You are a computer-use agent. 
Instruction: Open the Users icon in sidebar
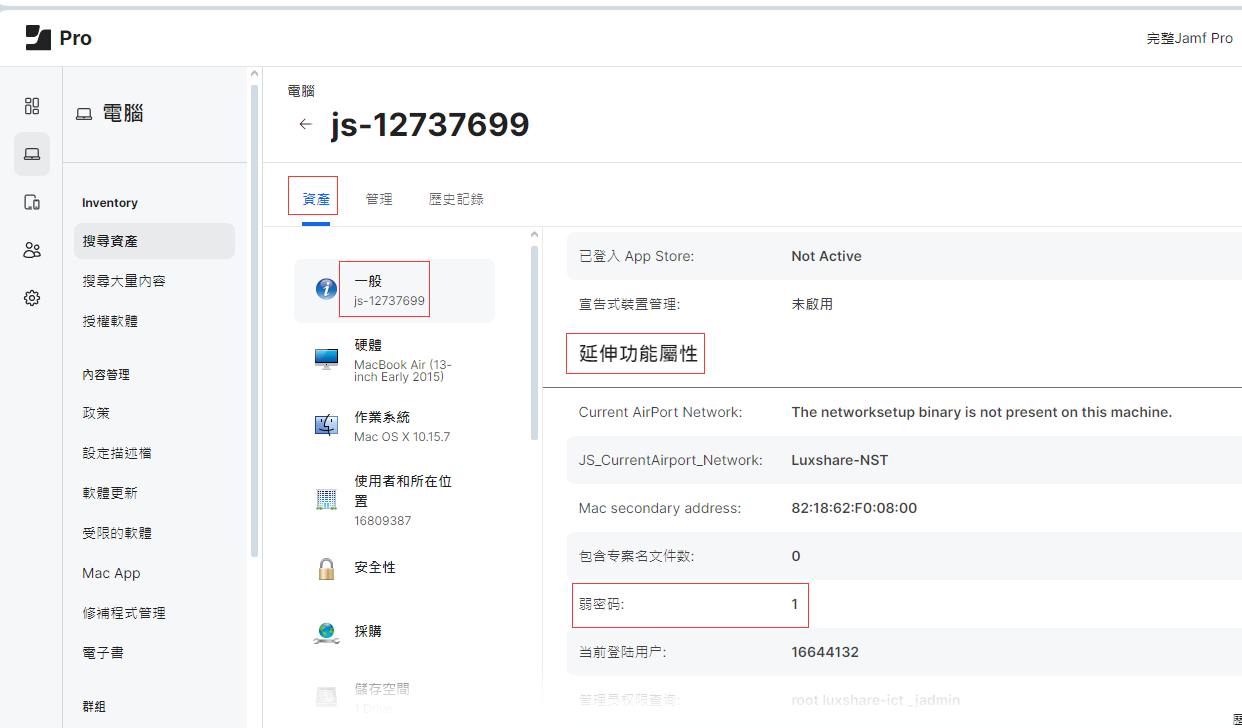pos(32,250)
